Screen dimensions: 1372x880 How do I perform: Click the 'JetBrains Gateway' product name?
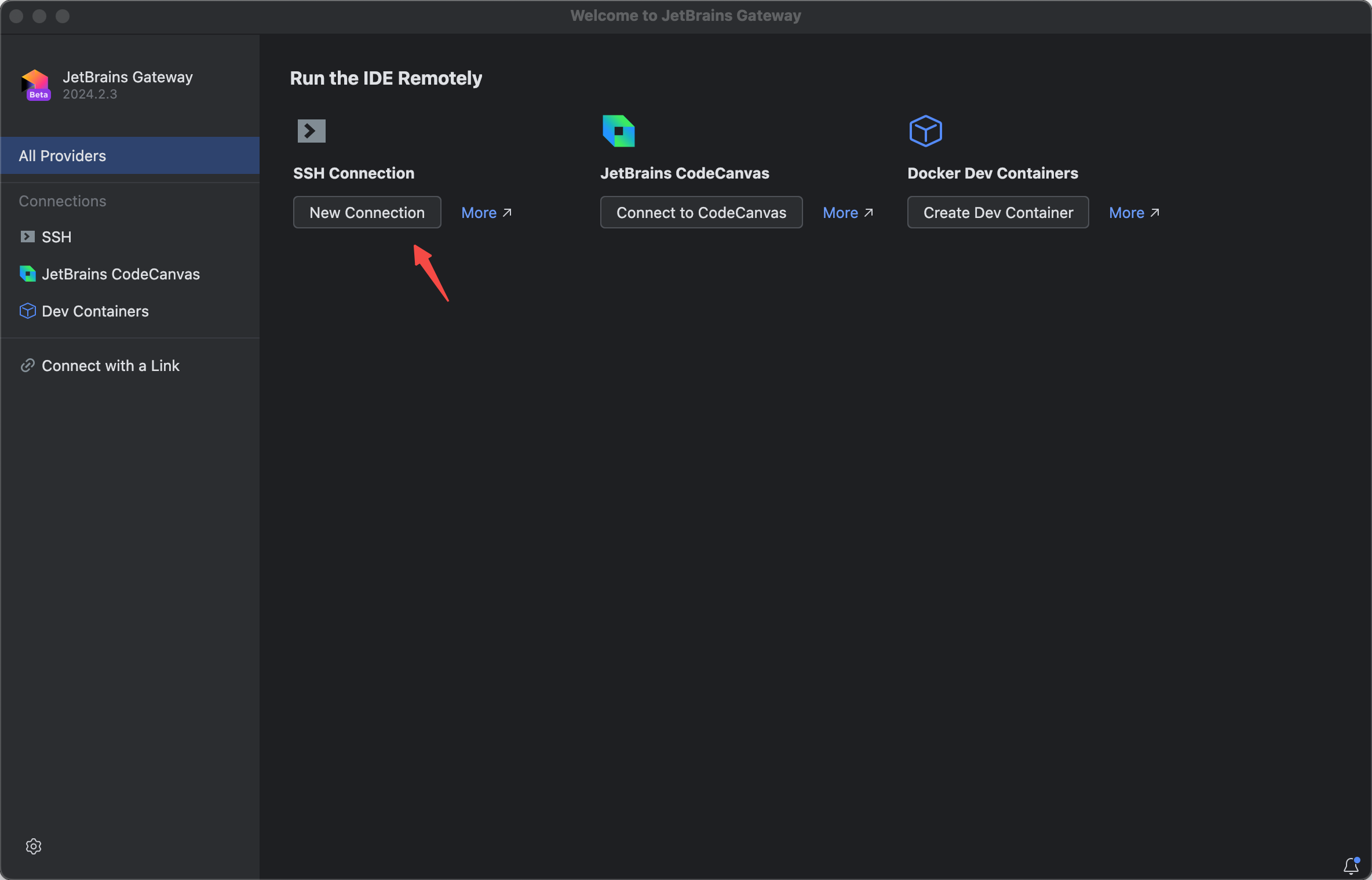coord(127,77)
